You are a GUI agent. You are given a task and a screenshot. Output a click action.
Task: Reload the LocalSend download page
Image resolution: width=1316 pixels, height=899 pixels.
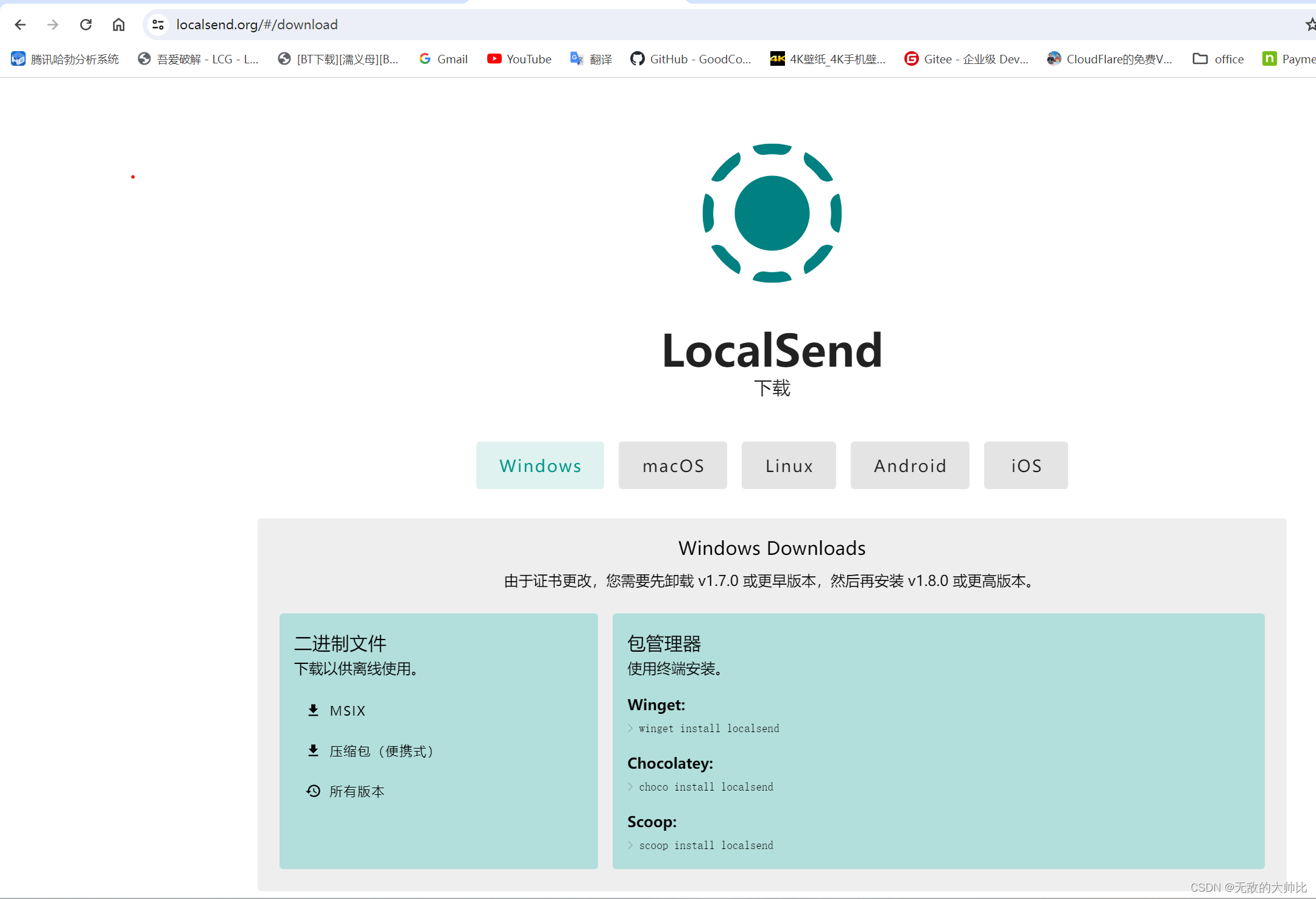coord(86,24)
